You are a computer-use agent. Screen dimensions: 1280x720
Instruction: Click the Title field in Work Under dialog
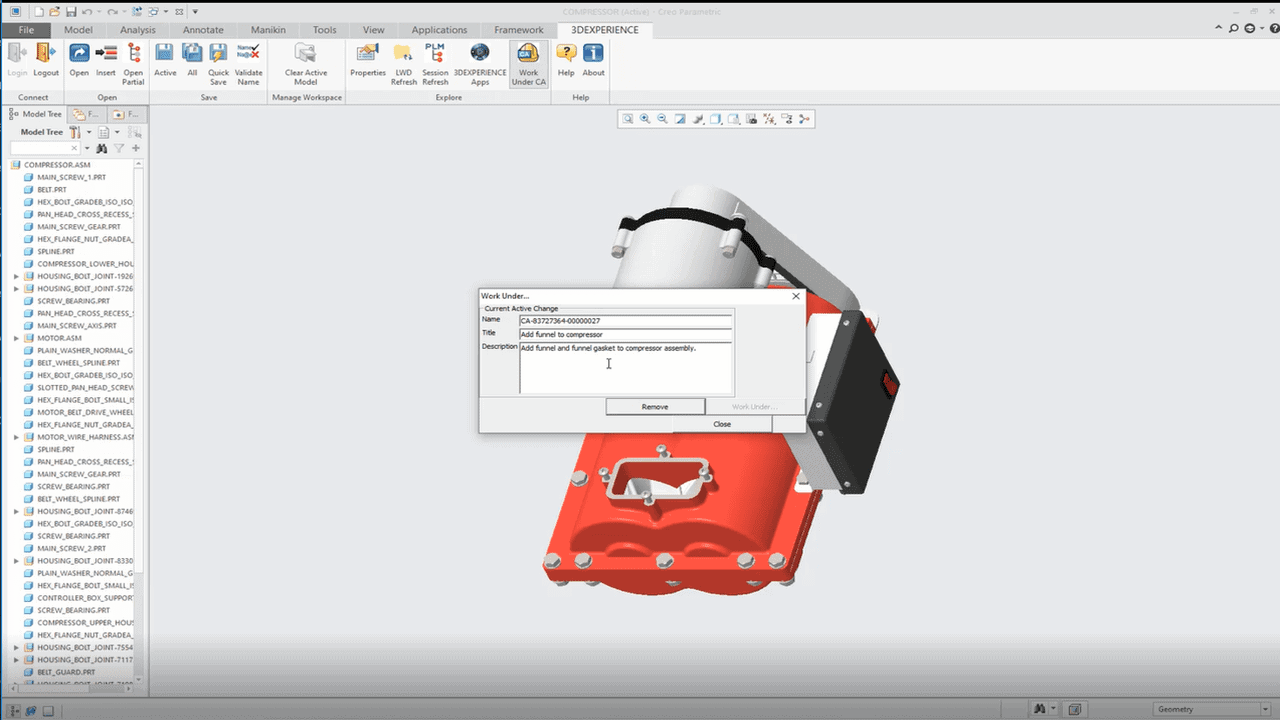pos(625,335)
